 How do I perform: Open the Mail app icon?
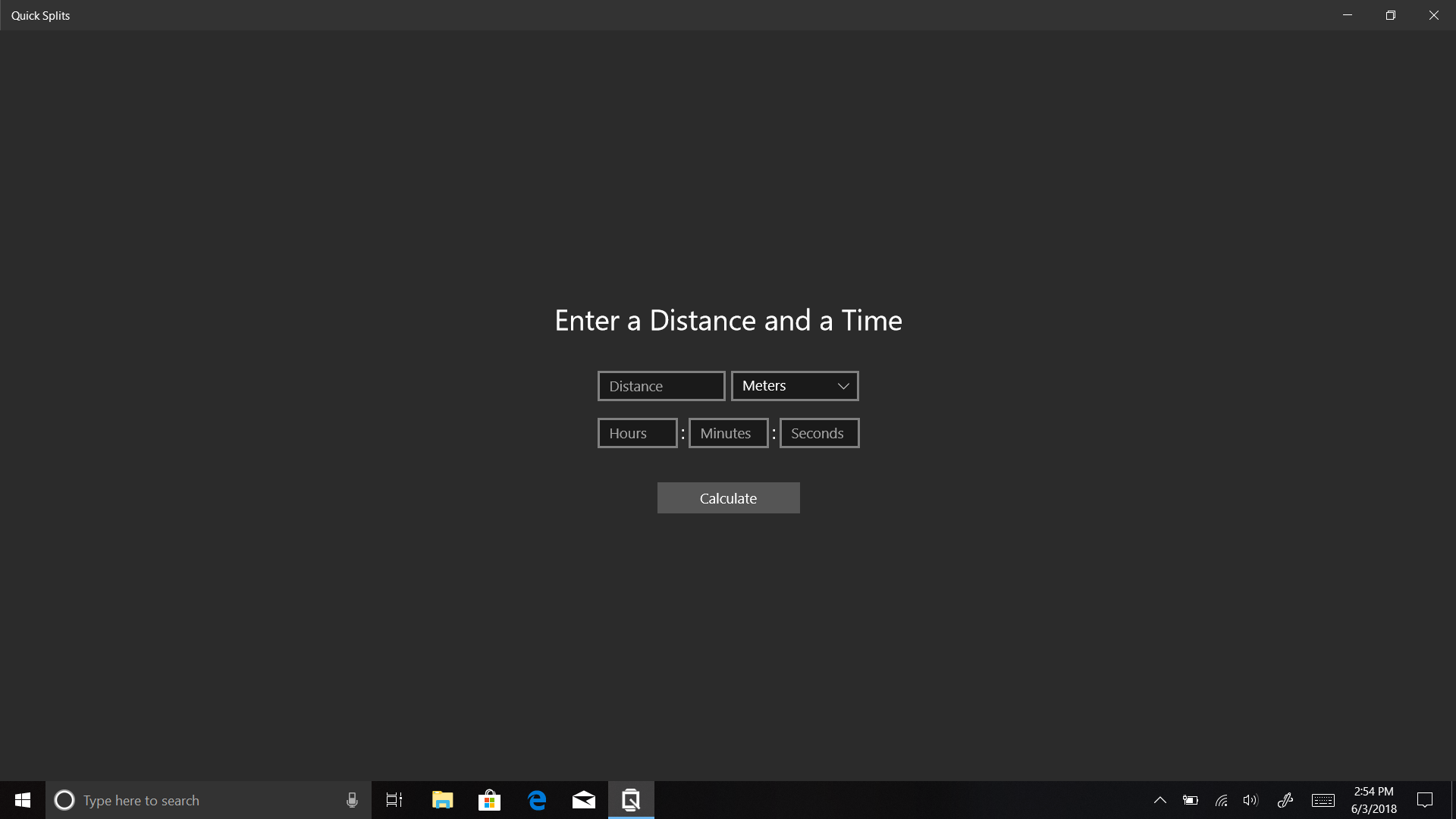click(584, 800)
